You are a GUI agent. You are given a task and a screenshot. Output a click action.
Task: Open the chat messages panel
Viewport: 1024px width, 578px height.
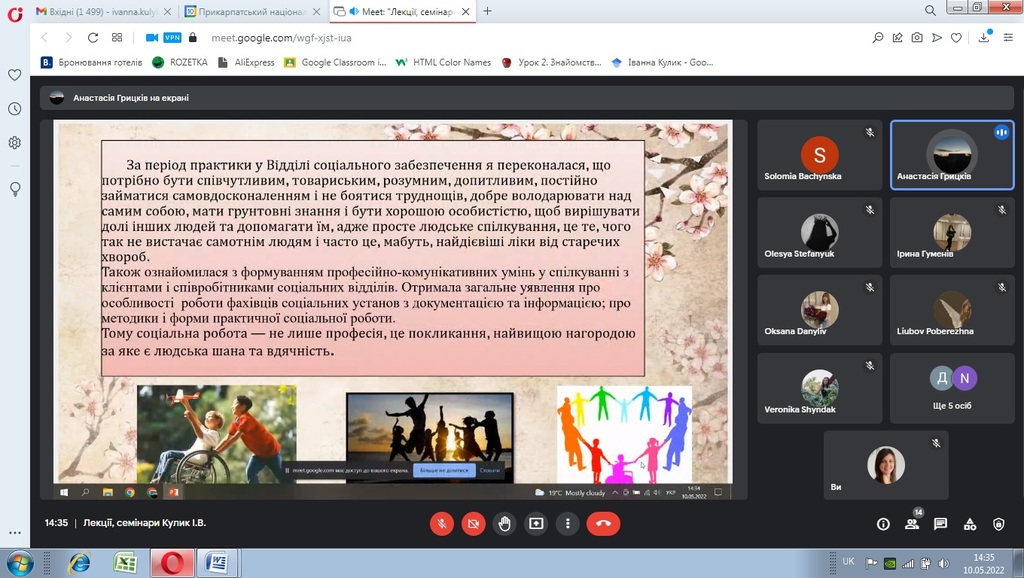pos(940,523)
